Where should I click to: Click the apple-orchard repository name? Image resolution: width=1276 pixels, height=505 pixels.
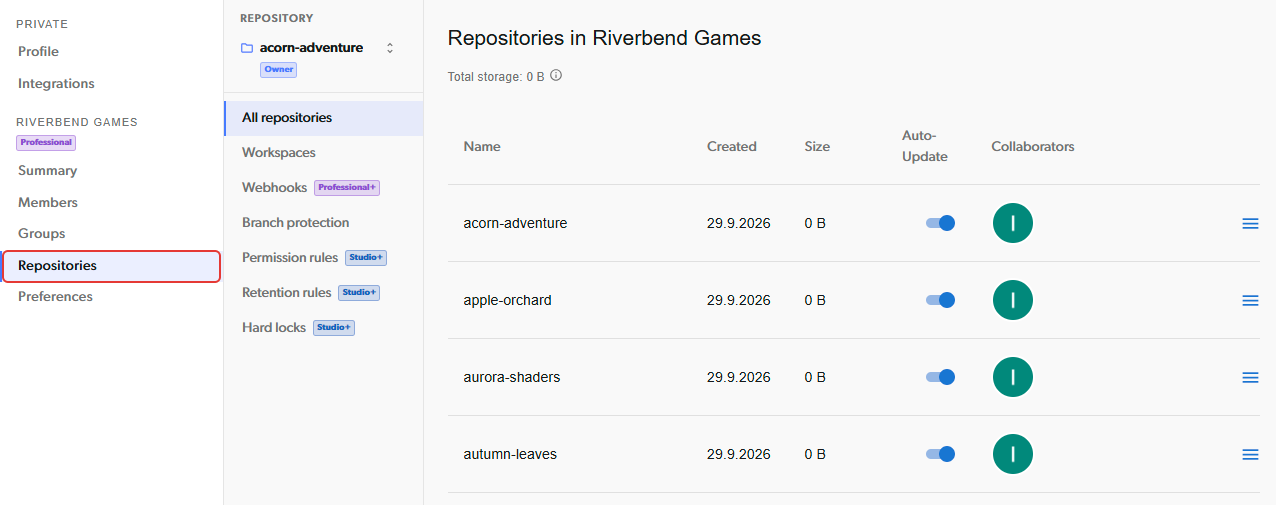click(507, 300)
